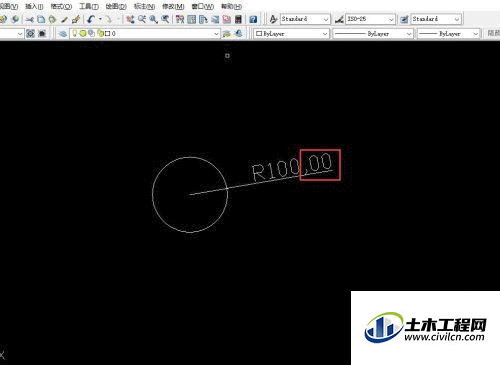This screenshot has width=500, height=365.
Task: Click the Layer Previous icon
Action: [239, 33]
